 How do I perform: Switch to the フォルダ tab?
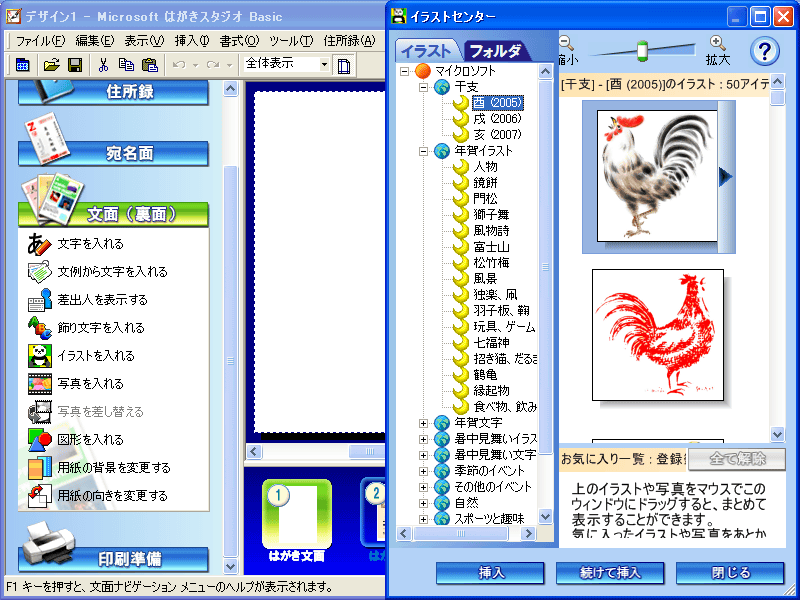tap(495, 51)
